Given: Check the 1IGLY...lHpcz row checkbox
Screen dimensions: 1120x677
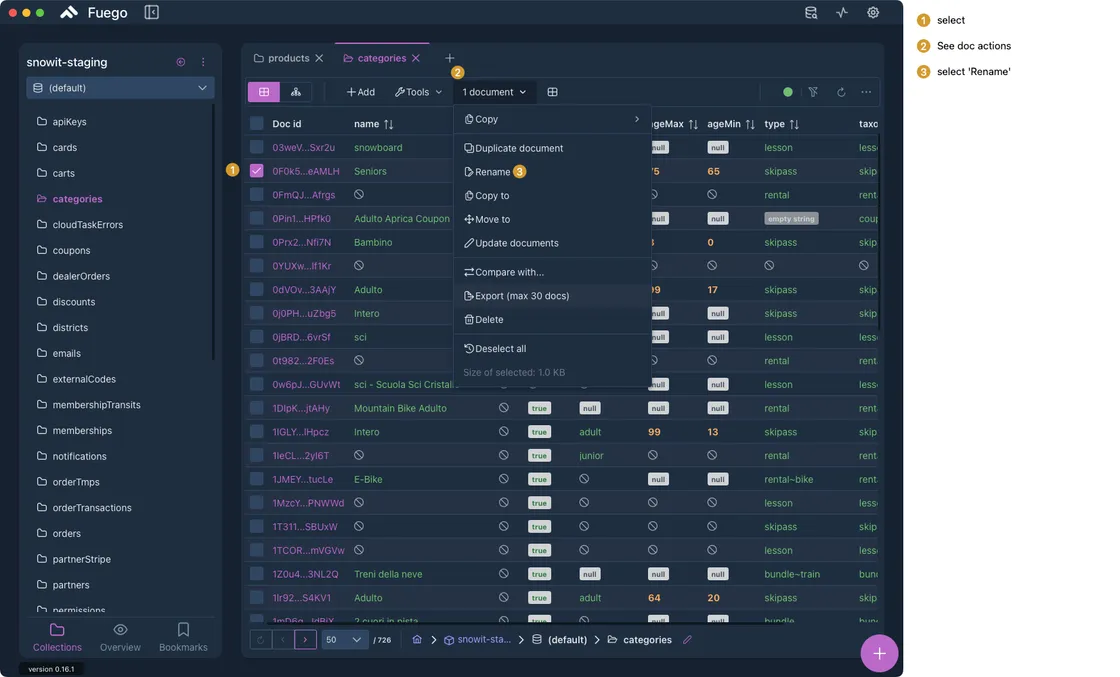Looking at the screenshot, I should coord(256,431).
